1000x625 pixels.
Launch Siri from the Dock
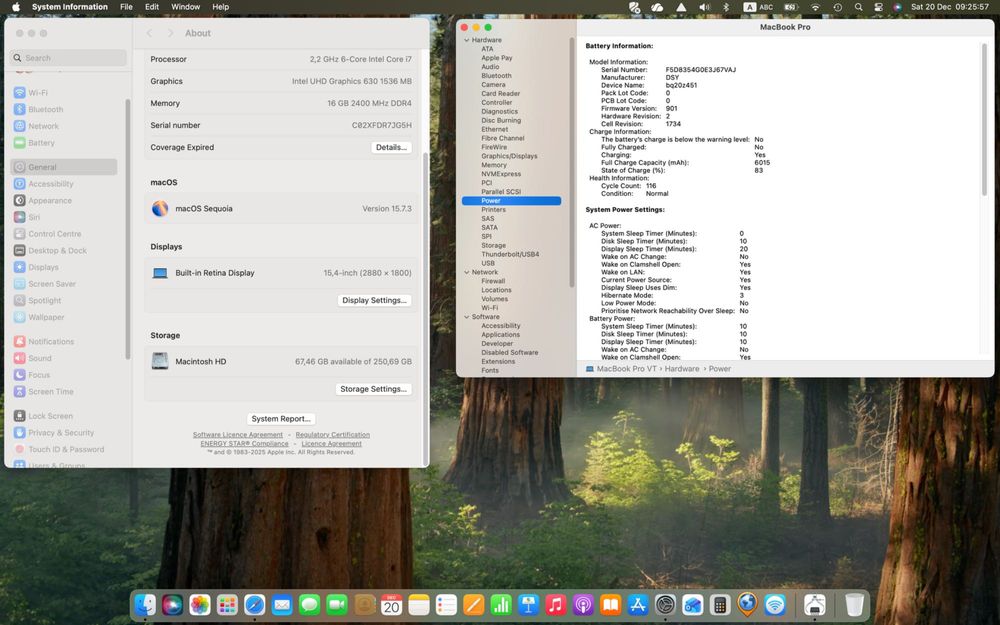pos(172,604)
